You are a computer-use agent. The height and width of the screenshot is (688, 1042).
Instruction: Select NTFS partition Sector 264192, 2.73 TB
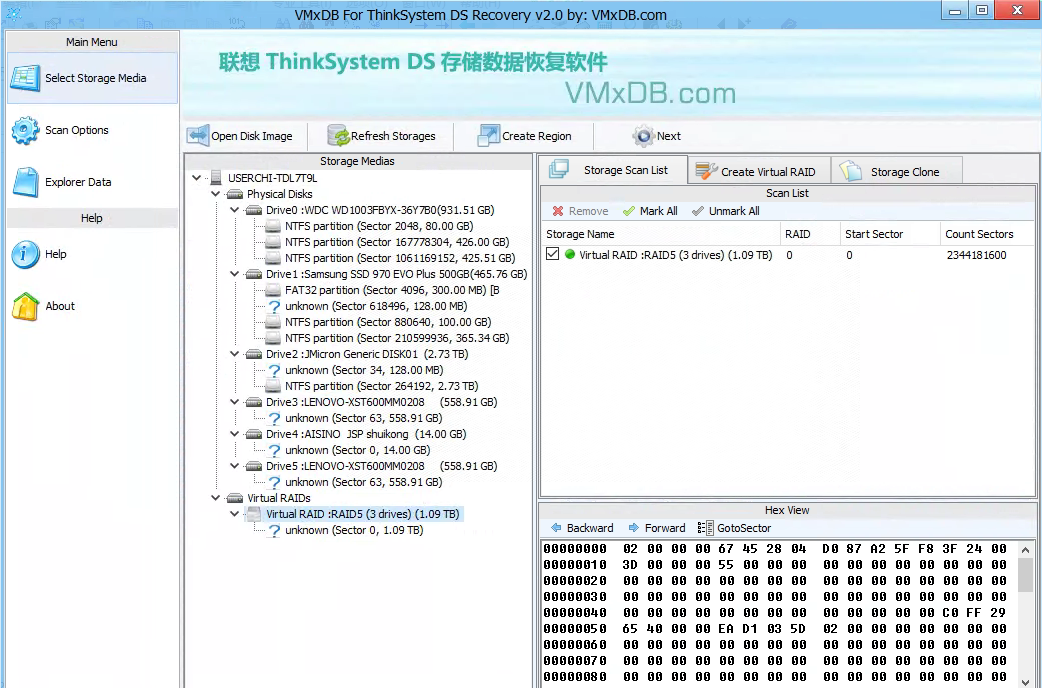point(381,386)
